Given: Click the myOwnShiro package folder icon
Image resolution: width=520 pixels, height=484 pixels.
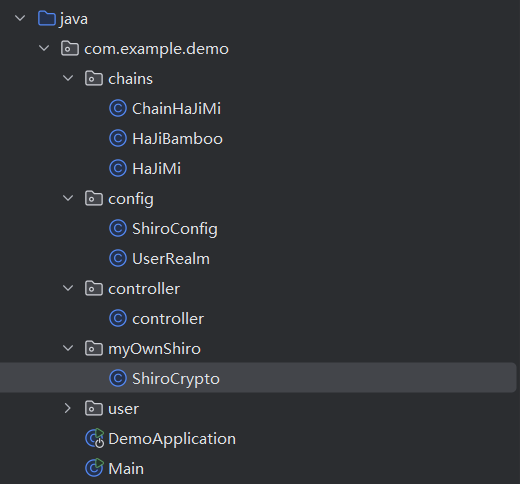Looking at the screenshot, I should (x=94, y=348).
